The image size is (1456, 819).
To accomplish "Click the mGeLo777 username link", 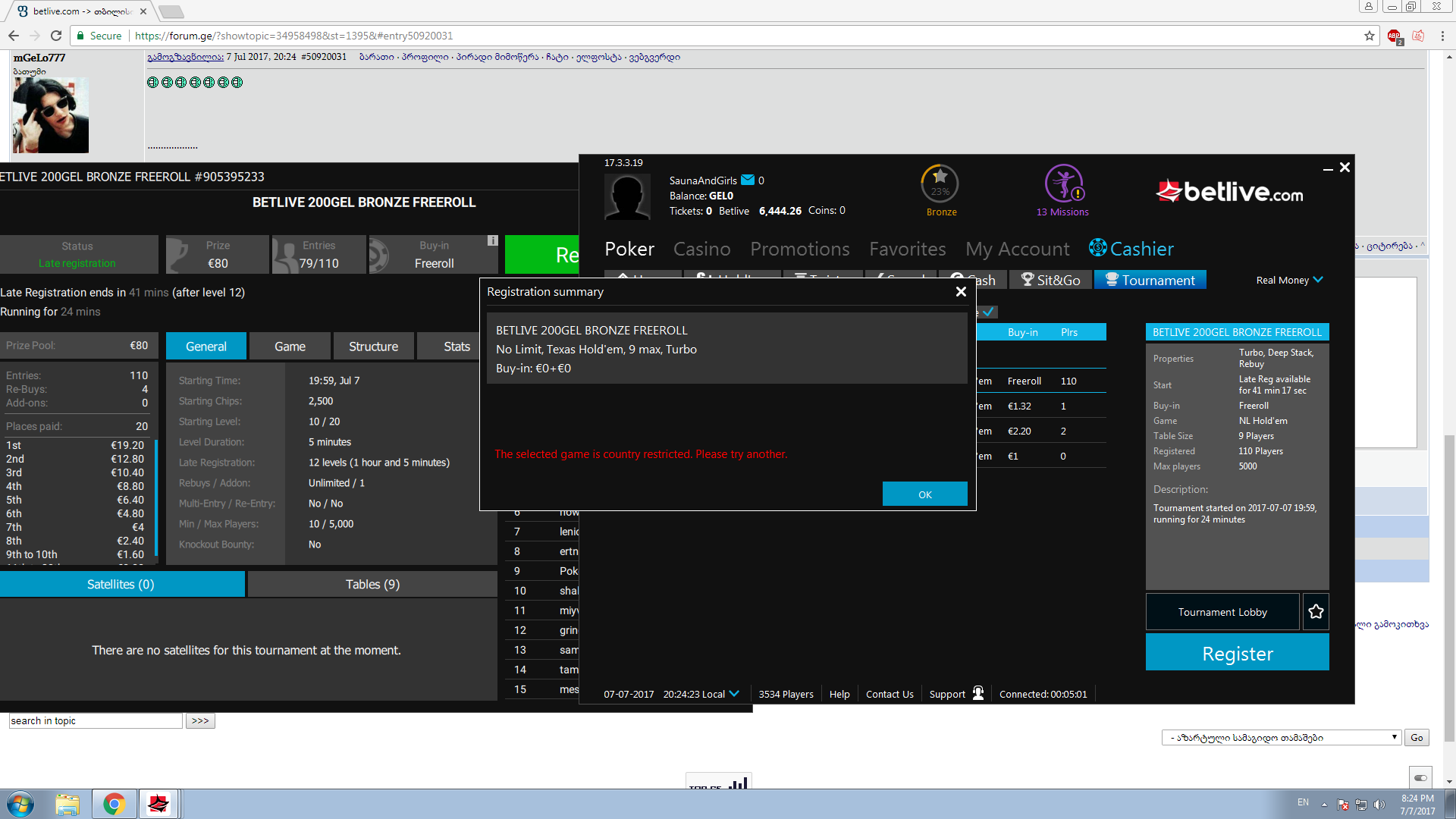I will coord(39,58).
